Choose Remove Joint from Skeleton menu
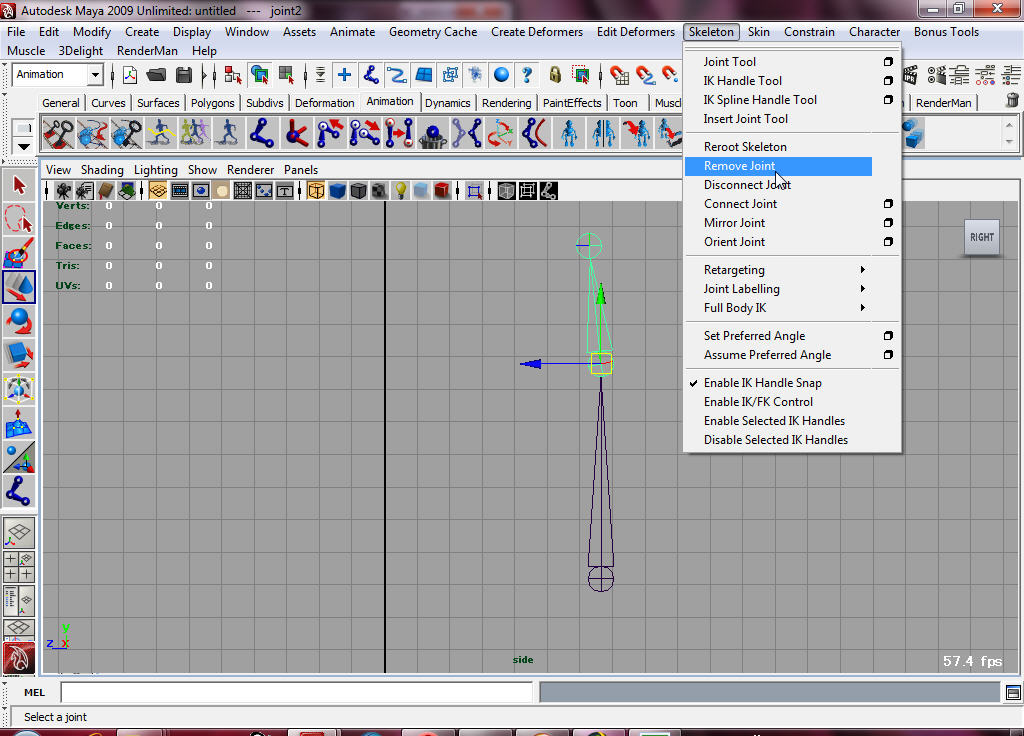1024x736 pixels. [x=778, y=166]
